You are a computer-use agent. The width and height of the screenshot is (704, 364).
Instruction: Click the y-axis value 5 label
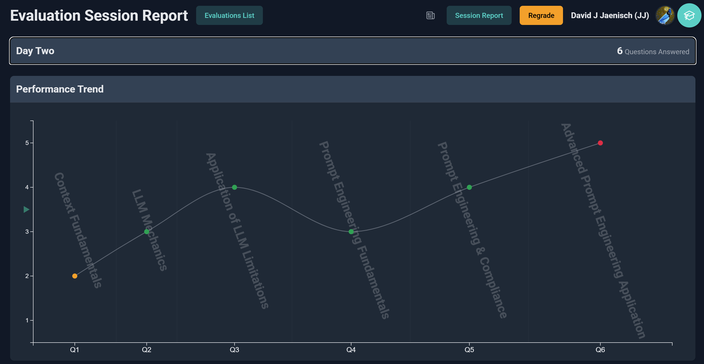pyautogui.click(x=26, y=143)
